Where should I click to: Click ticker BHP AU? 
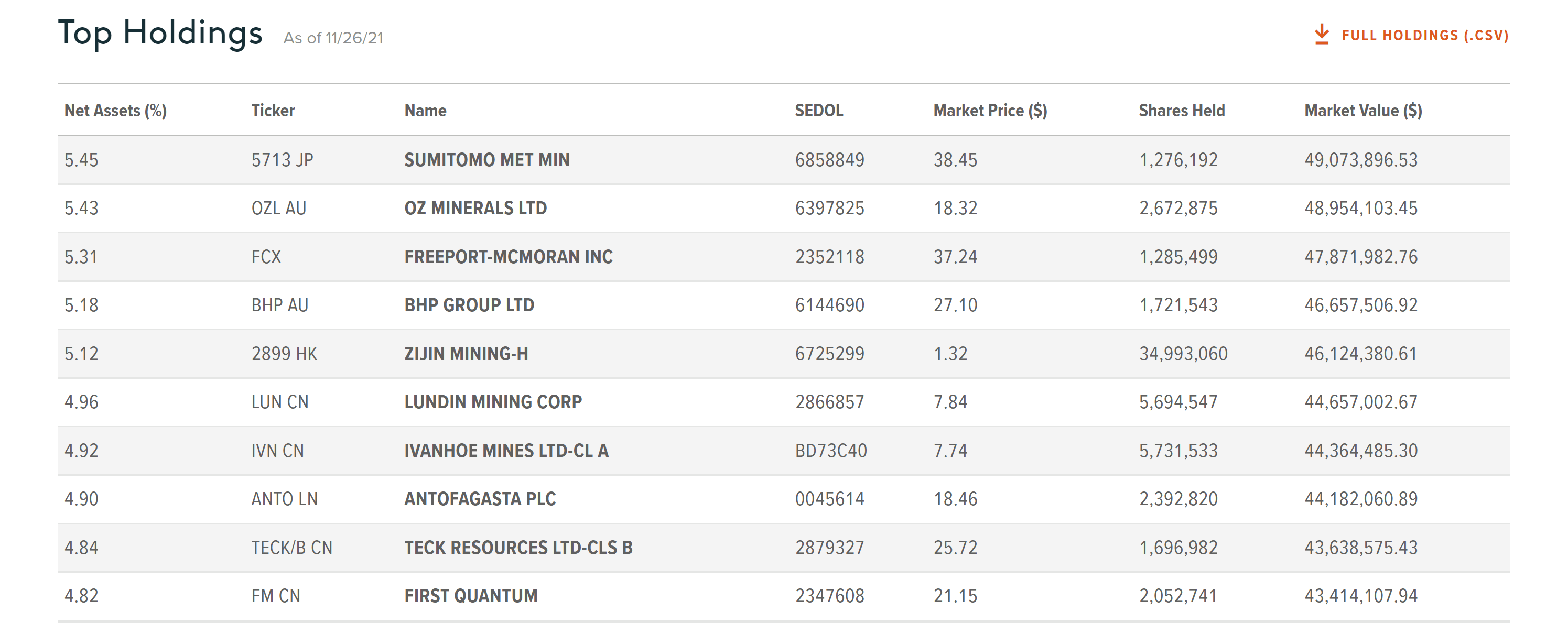[x=279, y=305]
